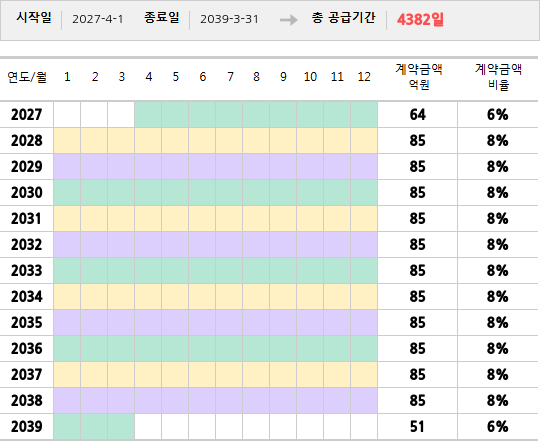This screenshot has width=550, height=446.
Task: Select the 2032 row label
Action: point(27,244)
